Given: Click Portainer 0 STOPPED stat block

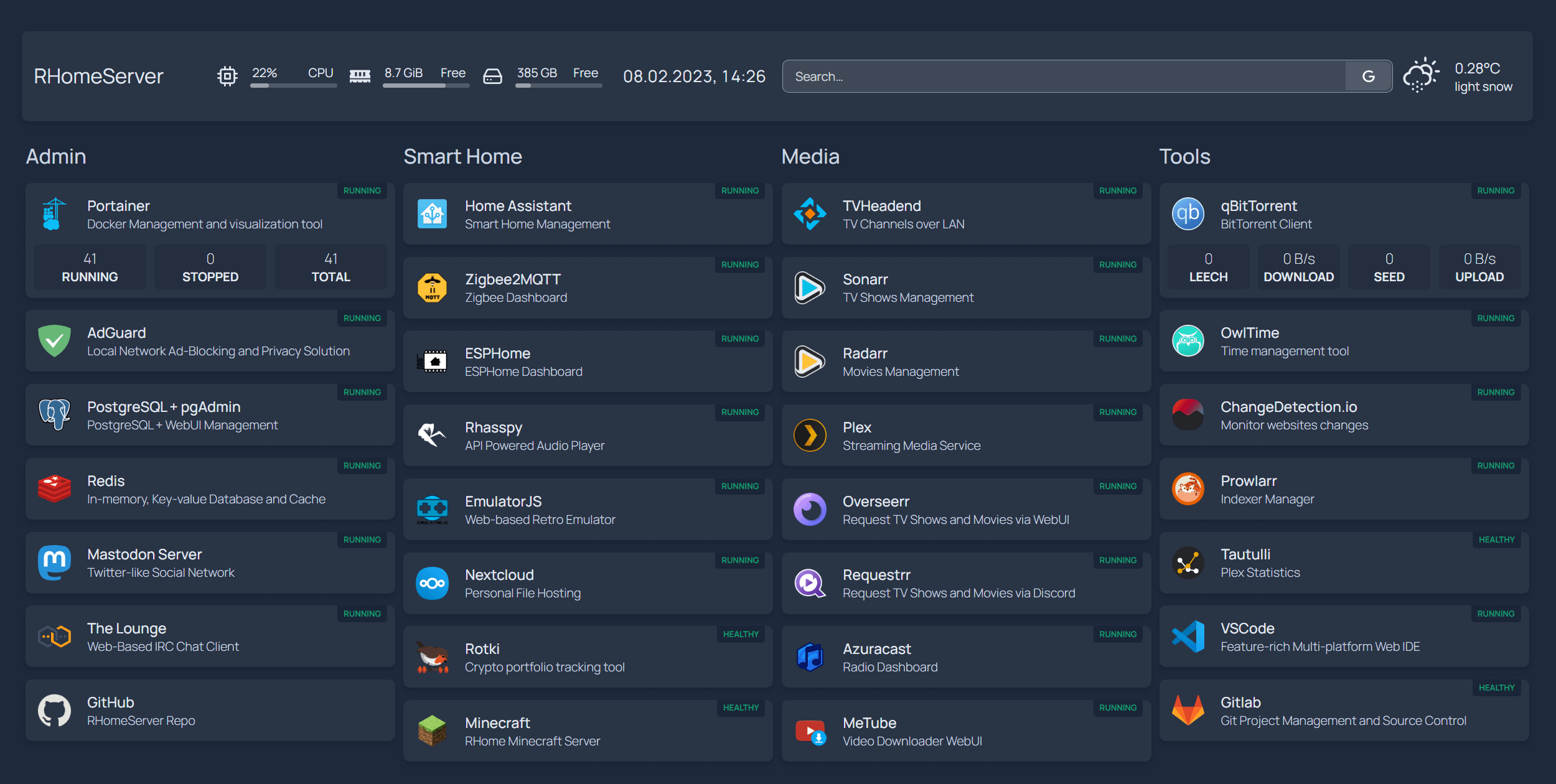Looking at the screenshot, I should (210, 267).
